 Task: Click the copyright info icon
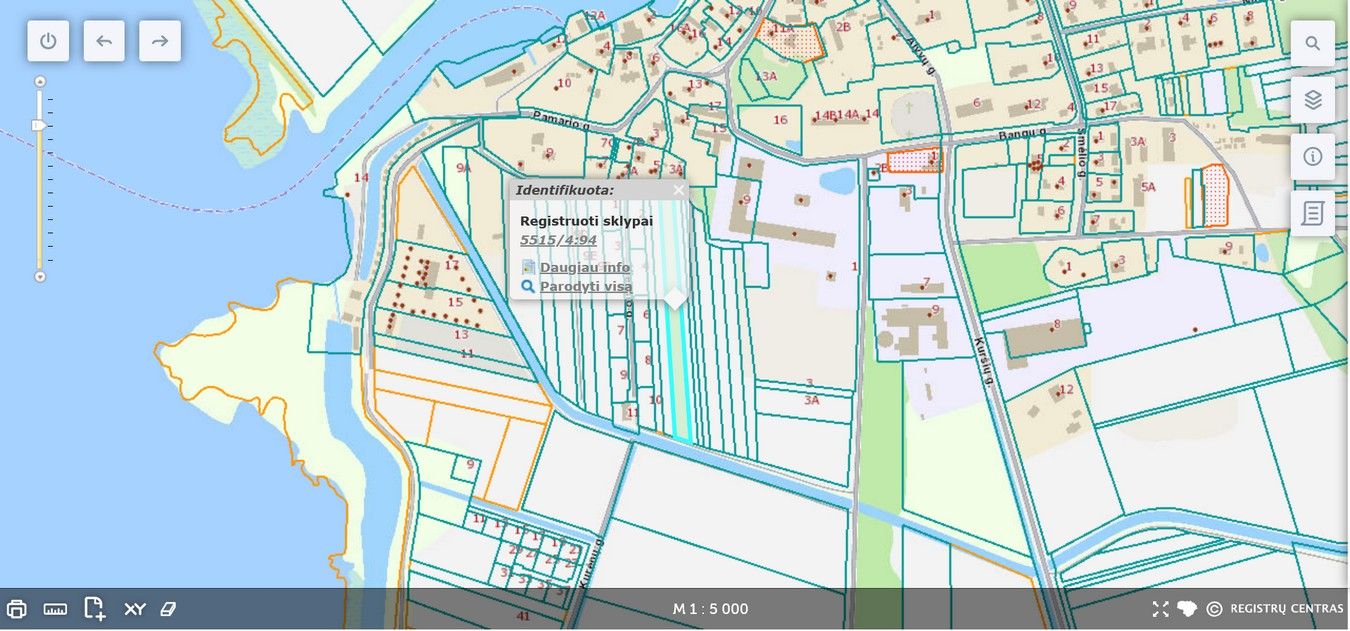[x=1214, y=609]
